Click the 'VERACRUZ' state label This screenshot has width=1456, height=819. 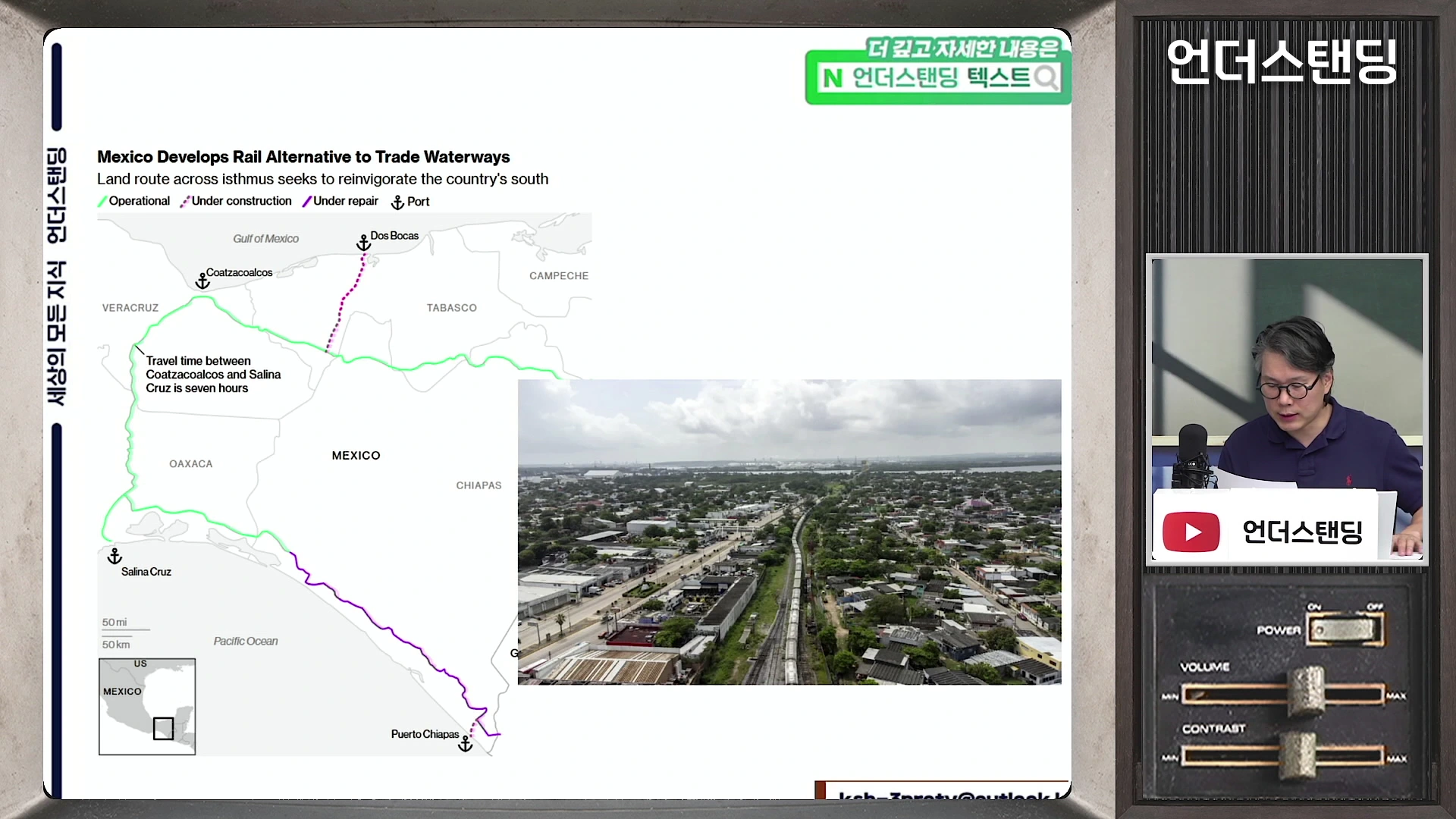pos(130,308)
